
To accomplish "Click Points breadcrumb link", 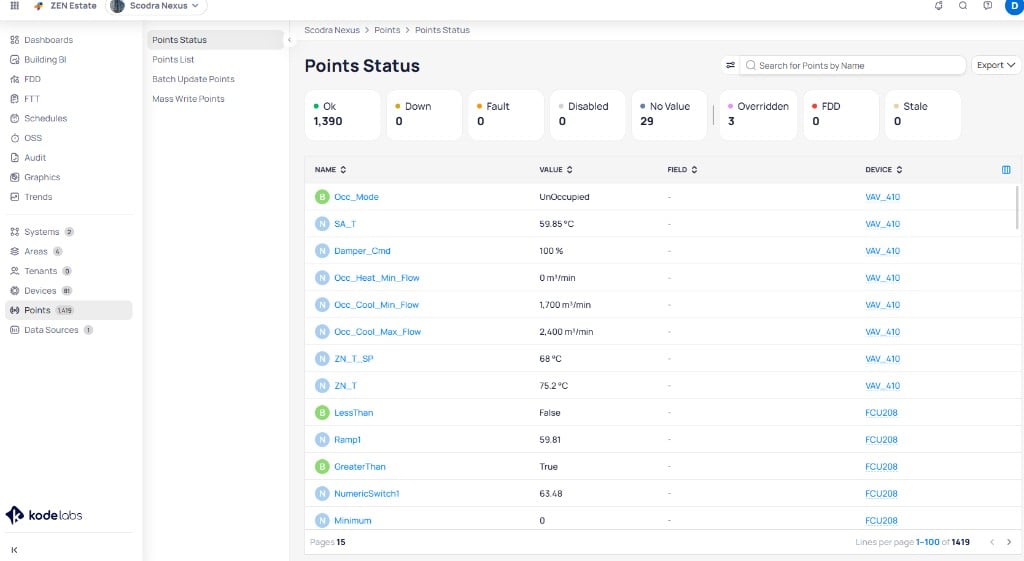I will pos(387,30).
